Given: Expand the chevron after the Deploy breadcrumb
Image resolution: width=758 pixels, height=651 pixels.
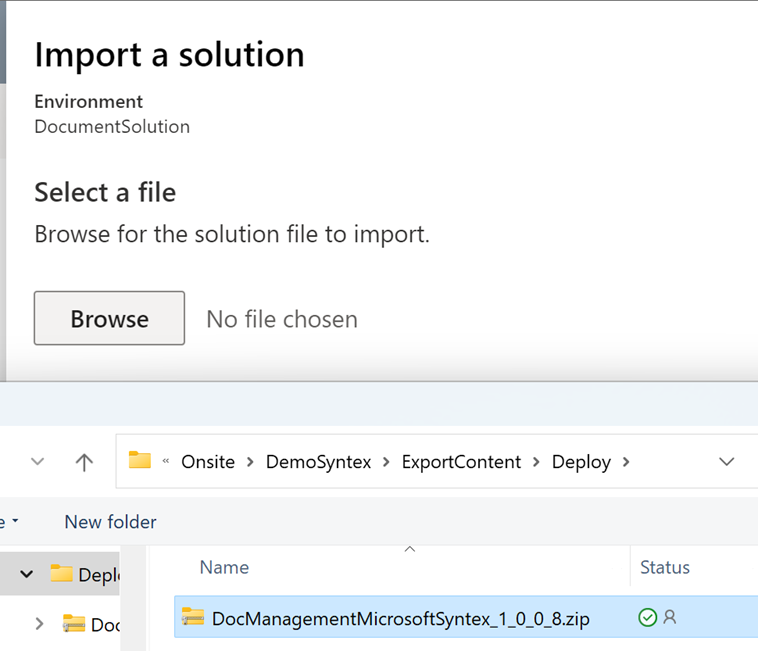Looking at the screenshot, I should click(626, 462).
